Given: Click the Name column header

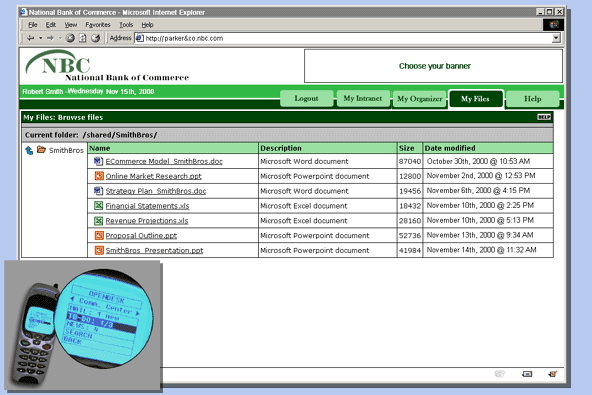Looking at the screenshot, I should click(x=173, y=148).
